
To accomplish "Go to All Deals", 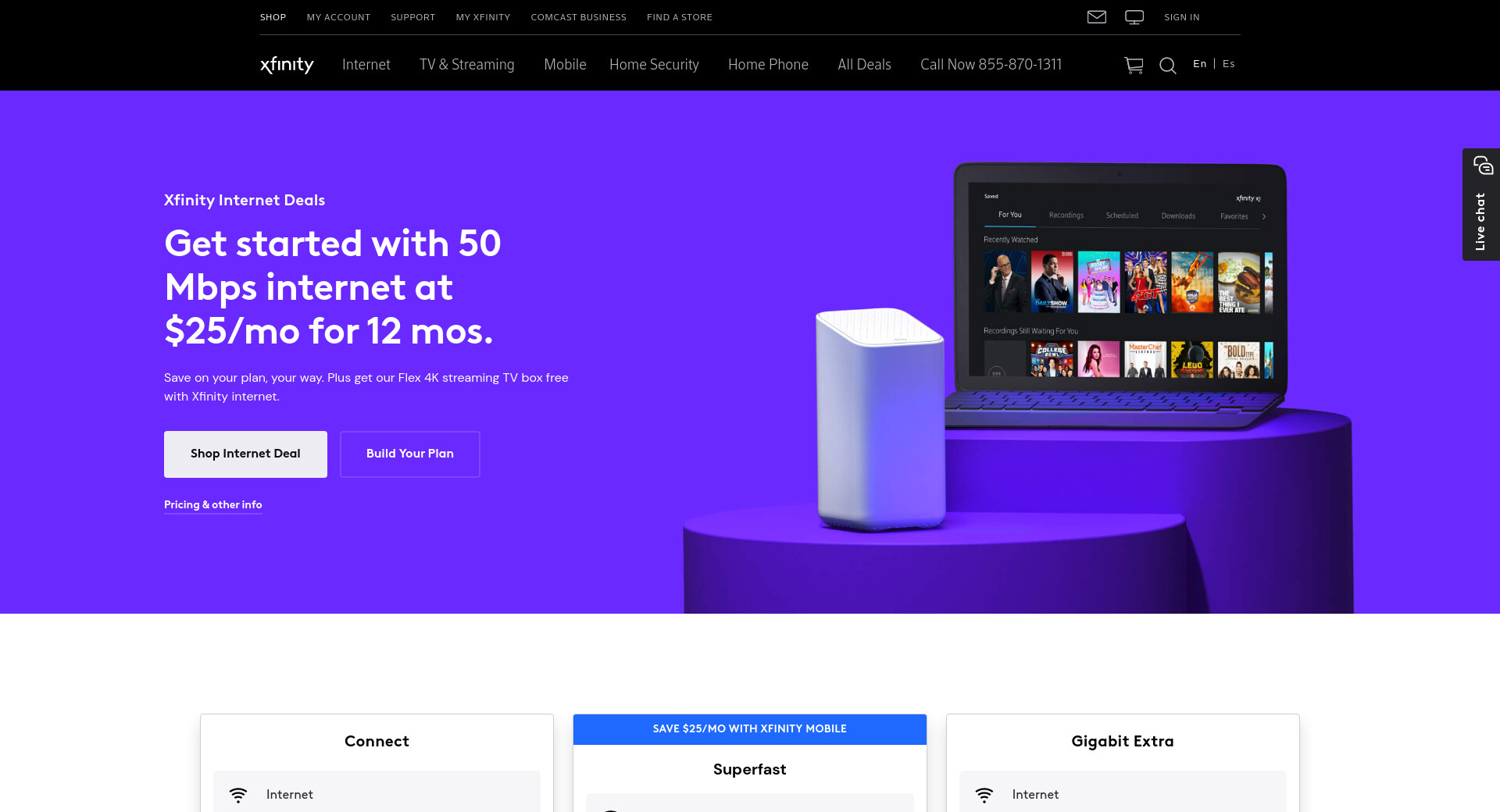I will [x=864, y=65].
